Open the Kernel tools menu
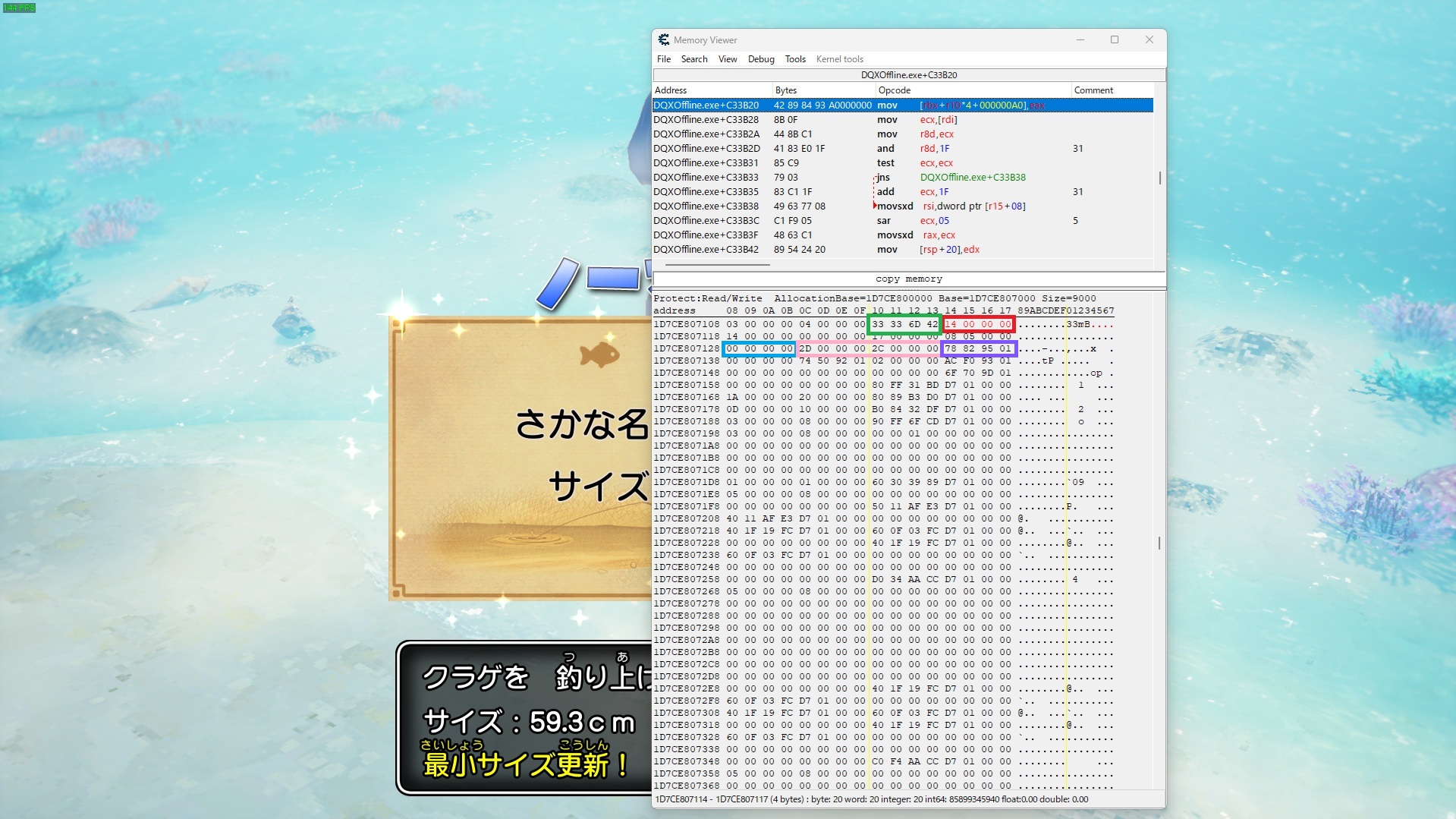 [839, 59]
